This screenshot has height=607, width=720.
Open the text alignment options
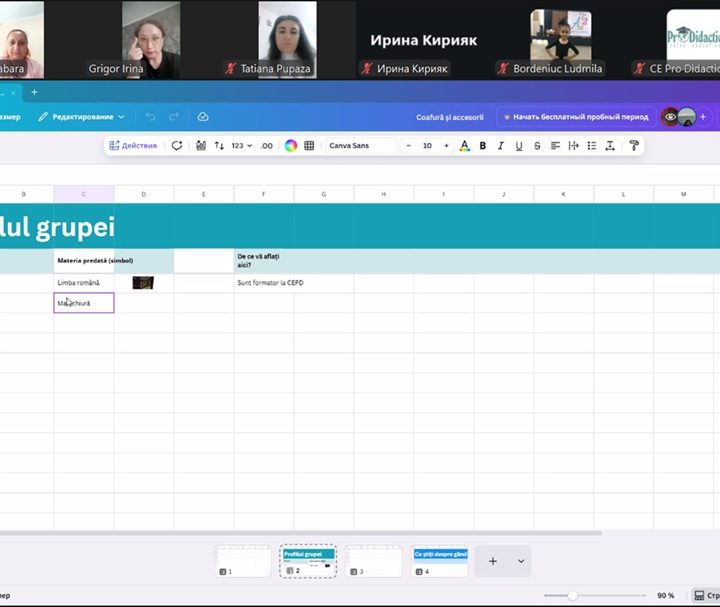(x=555, y=146)
